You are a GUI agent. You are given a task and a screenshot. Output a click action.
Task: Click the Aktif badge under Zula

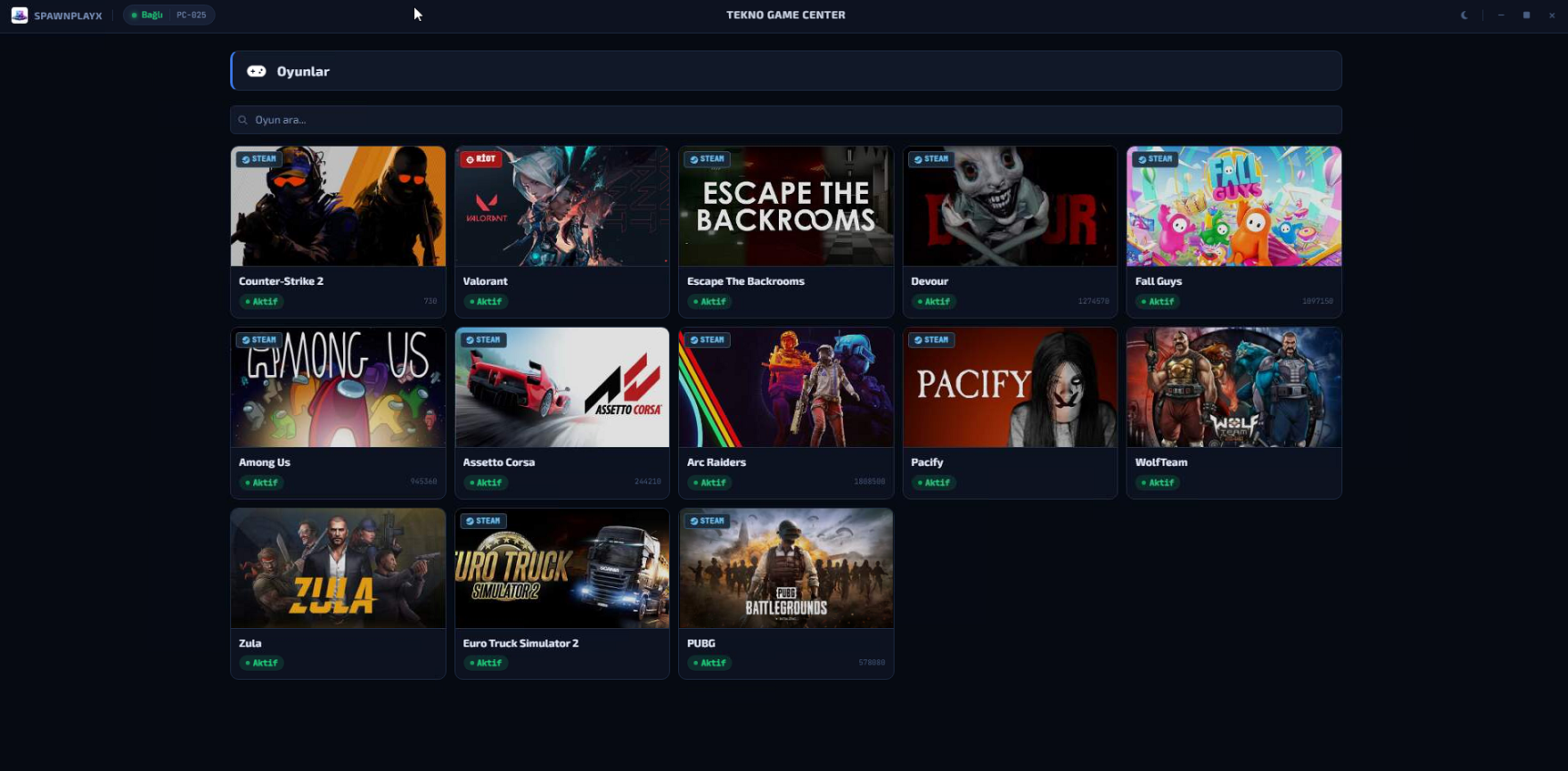pyautogui.click(x=261, y=663)
